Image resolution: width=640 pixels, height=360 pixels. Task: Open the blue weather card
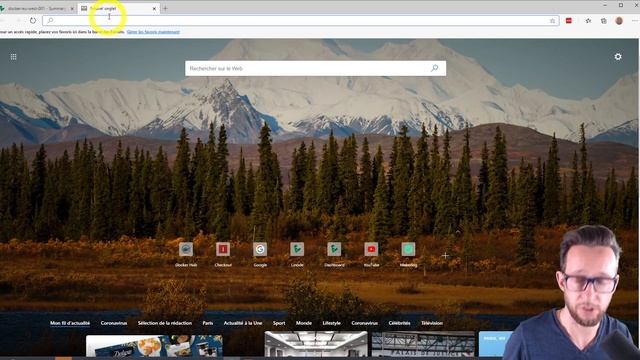coord(496,344)
